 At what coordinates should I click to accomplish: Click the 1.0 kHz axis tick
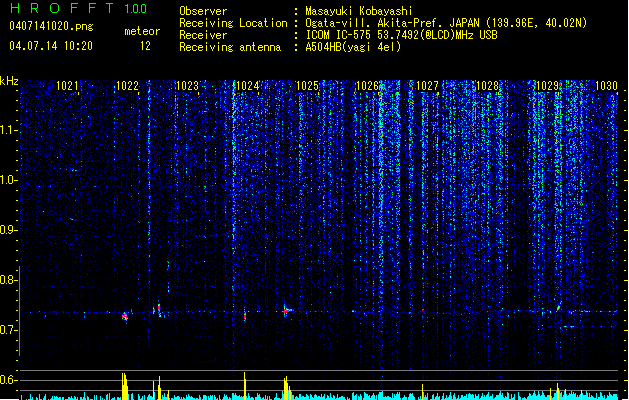pos(9,180)
